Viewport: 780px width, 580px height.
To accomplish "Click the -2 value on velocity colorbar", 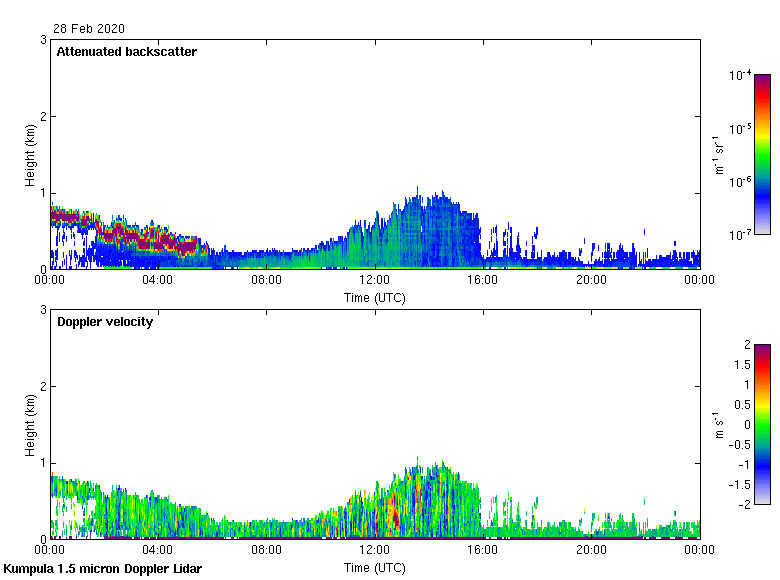I will tap(745, 504).
